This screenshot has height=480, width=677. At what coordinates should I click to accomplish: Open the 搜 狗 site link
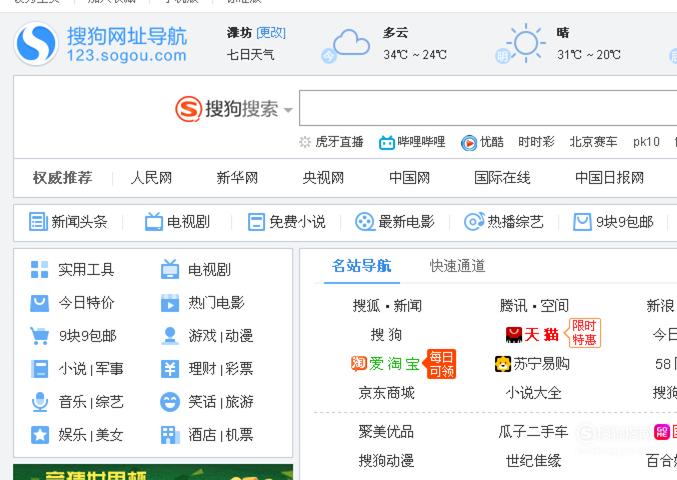(386, 335)
